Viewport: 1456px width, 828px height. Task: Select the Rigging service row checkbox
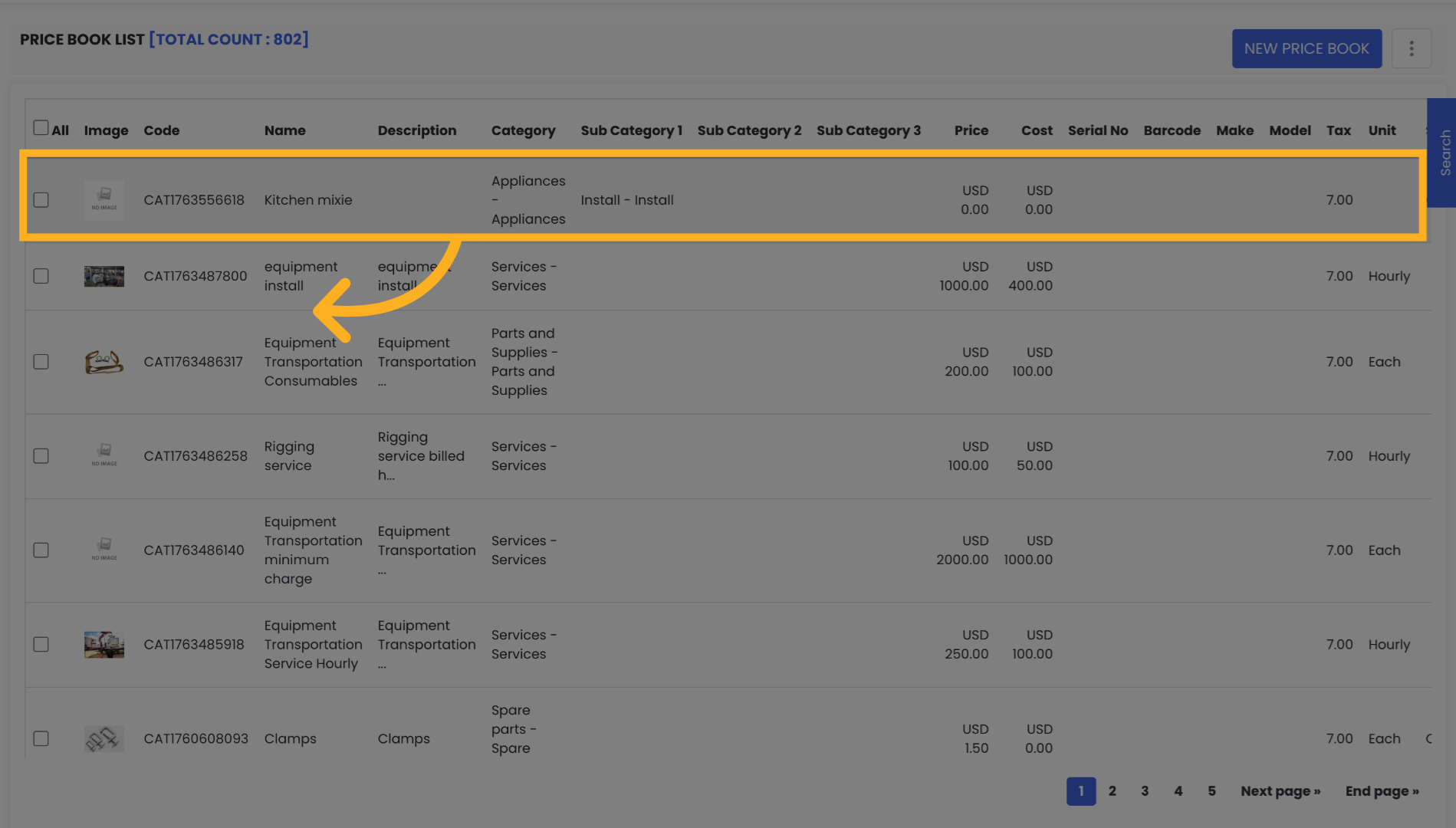41,455
